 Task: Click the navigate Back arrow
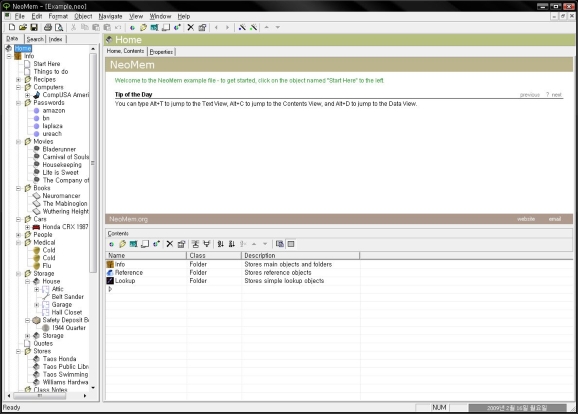tap(216, 27)
